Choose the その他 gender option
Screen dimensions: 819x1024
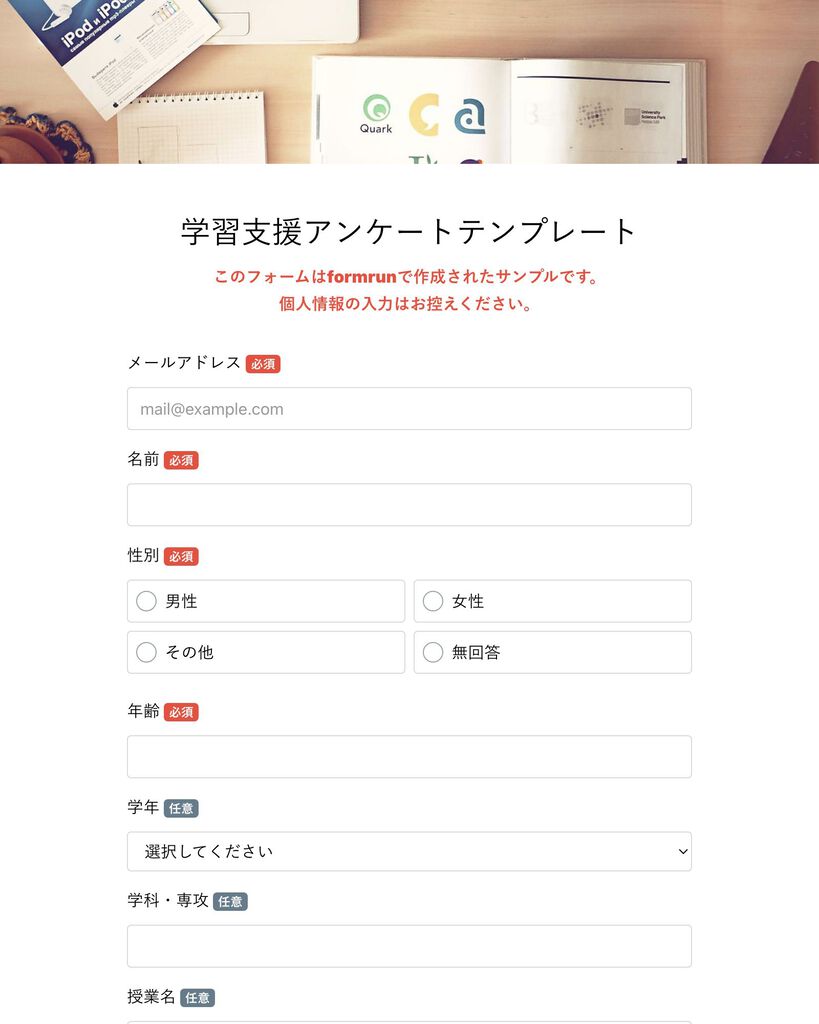(146, 652)
